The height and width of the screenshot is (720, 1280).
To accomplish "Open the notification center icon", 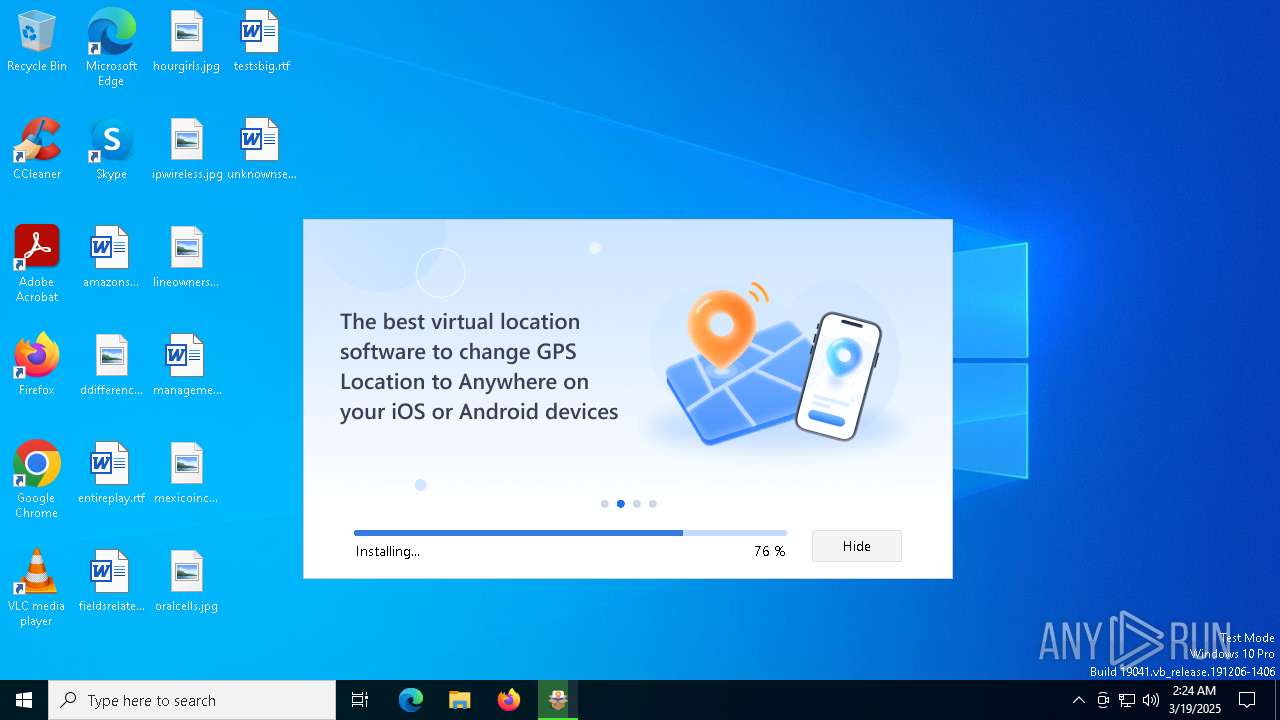I will (x=1247, y=700).
